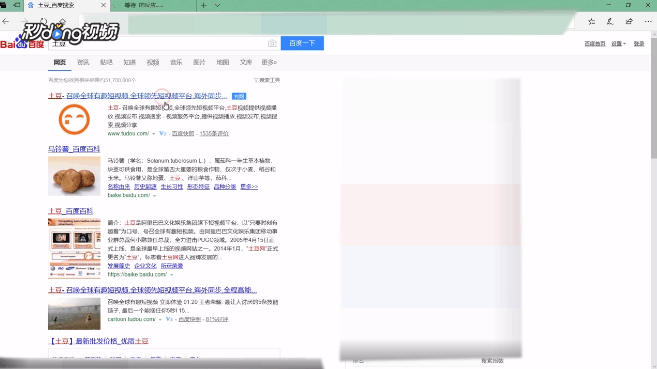
Task: Select the 网页 search tab
Action: [x=59, y=62]
